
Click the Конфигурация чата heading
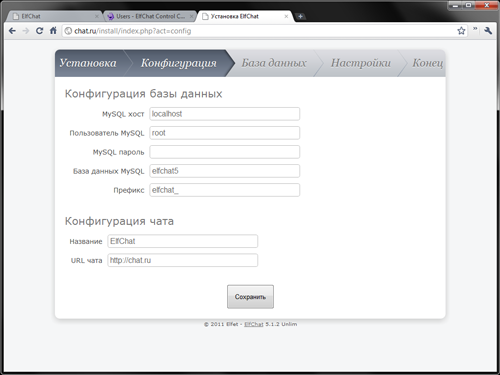click(x=119, y=221)
